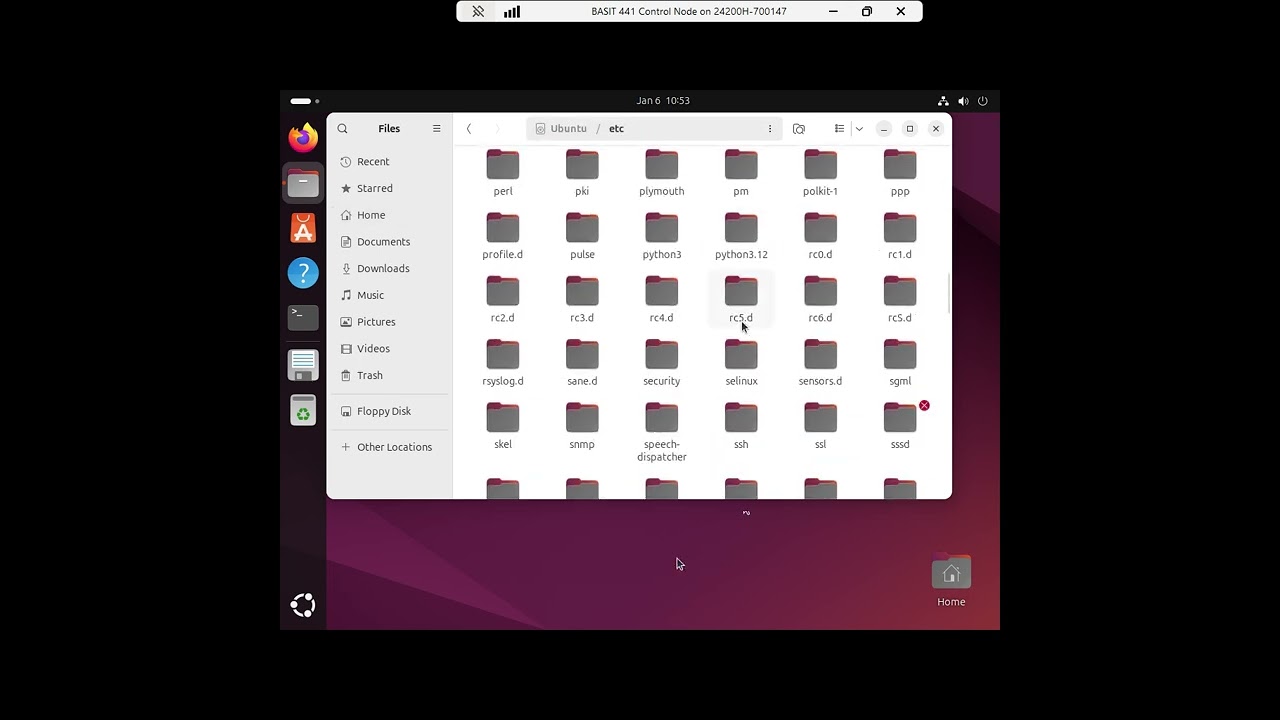This screenshot has height=720, width=1280.
Task: Open the clock showing Jan 6 10:53
Action: 663,101
